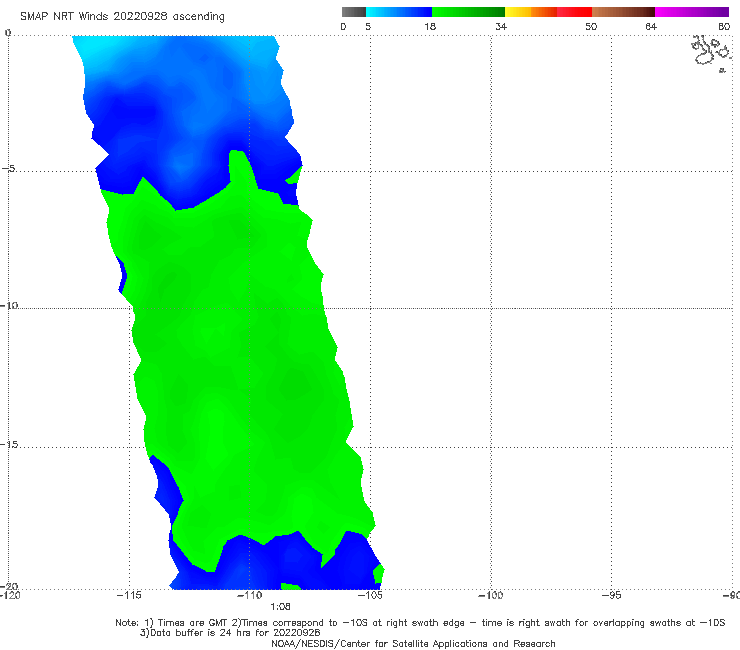The height and width of the screenshot is (650, 740).
Task: Click the gray segment of the color bar
Action: 353,12
